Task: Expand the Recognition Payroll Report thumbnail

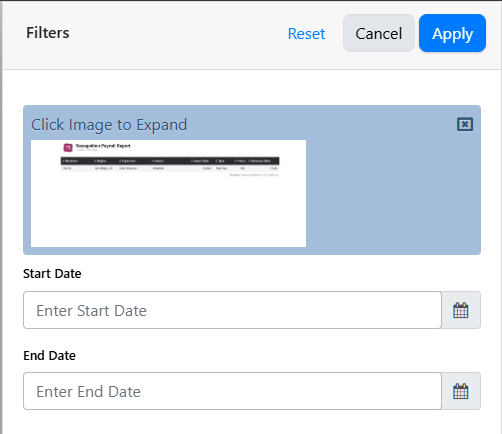Action: 168,193
